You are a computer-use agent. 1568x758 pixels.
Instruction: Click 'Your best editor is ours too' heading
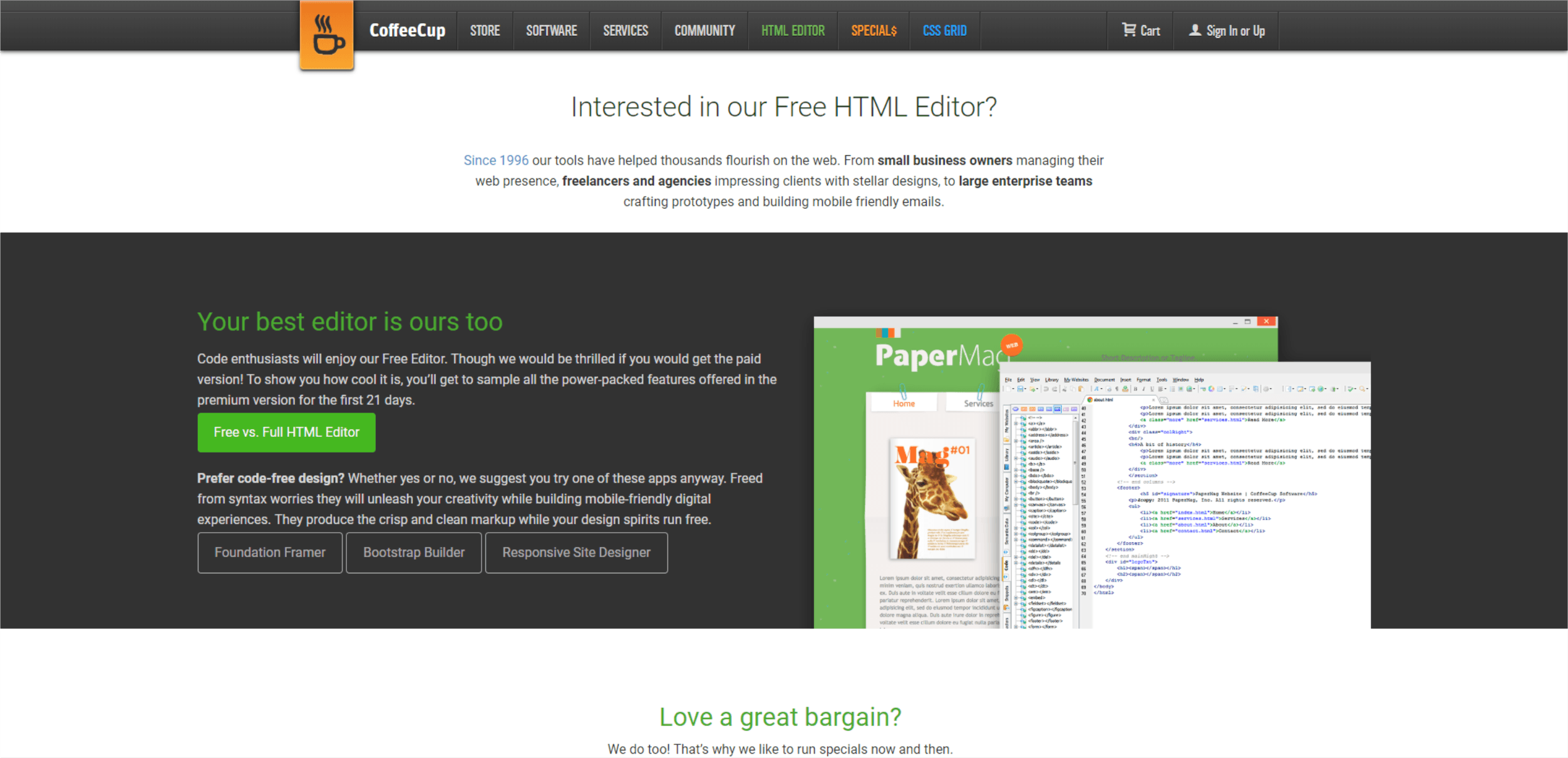350,322
